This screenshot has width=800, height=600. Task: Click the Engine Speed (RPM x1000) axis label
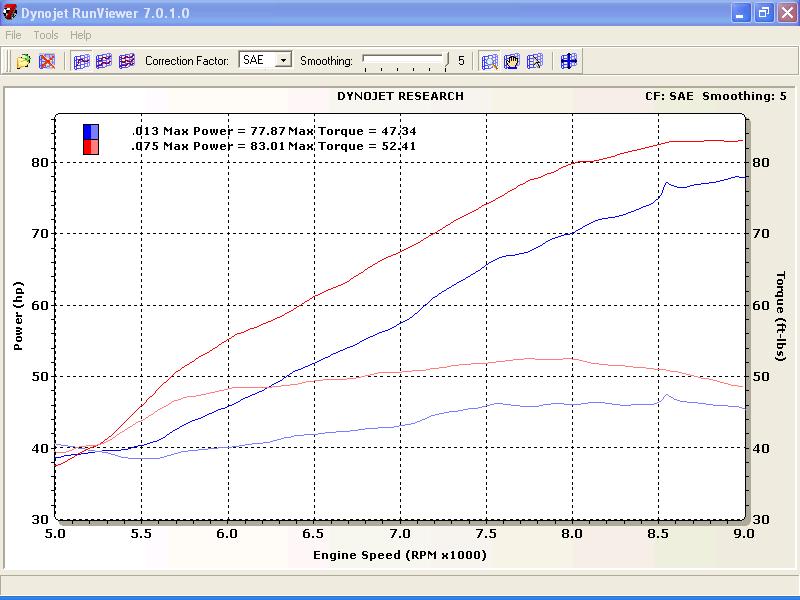(x=399, y=555)
